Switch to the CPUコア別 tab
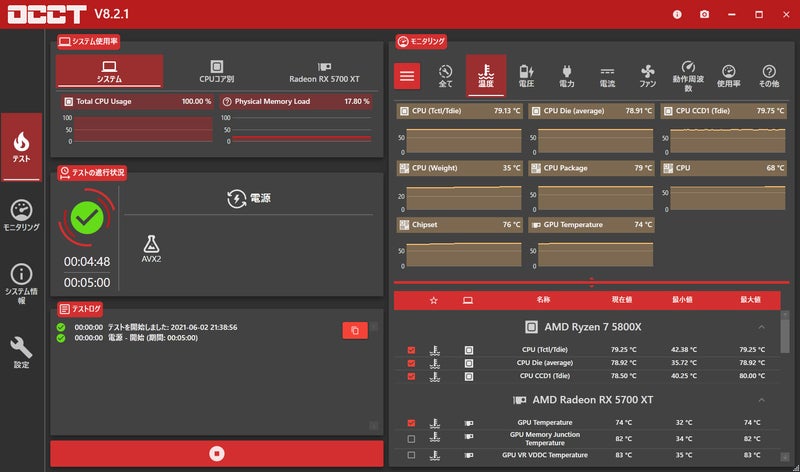The image size is (800, 472). pos(216,71)
